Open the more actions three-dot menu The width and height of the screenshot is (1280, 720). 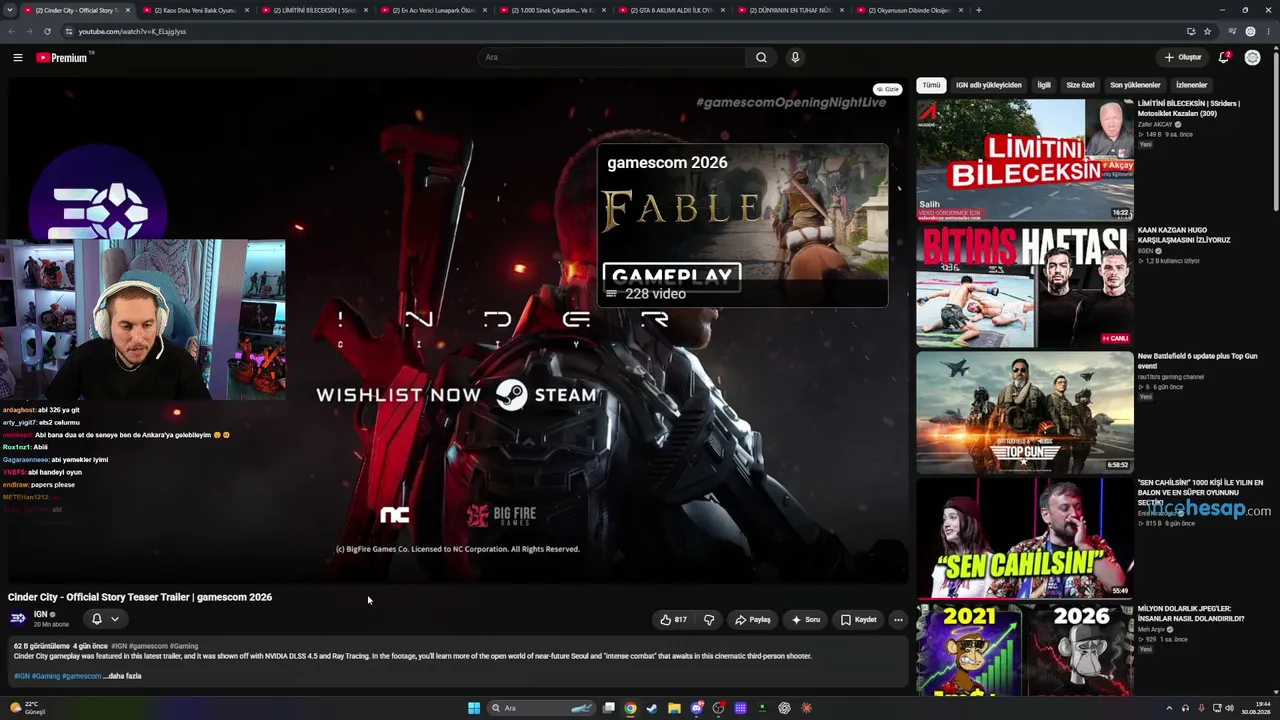pos(898,620)
